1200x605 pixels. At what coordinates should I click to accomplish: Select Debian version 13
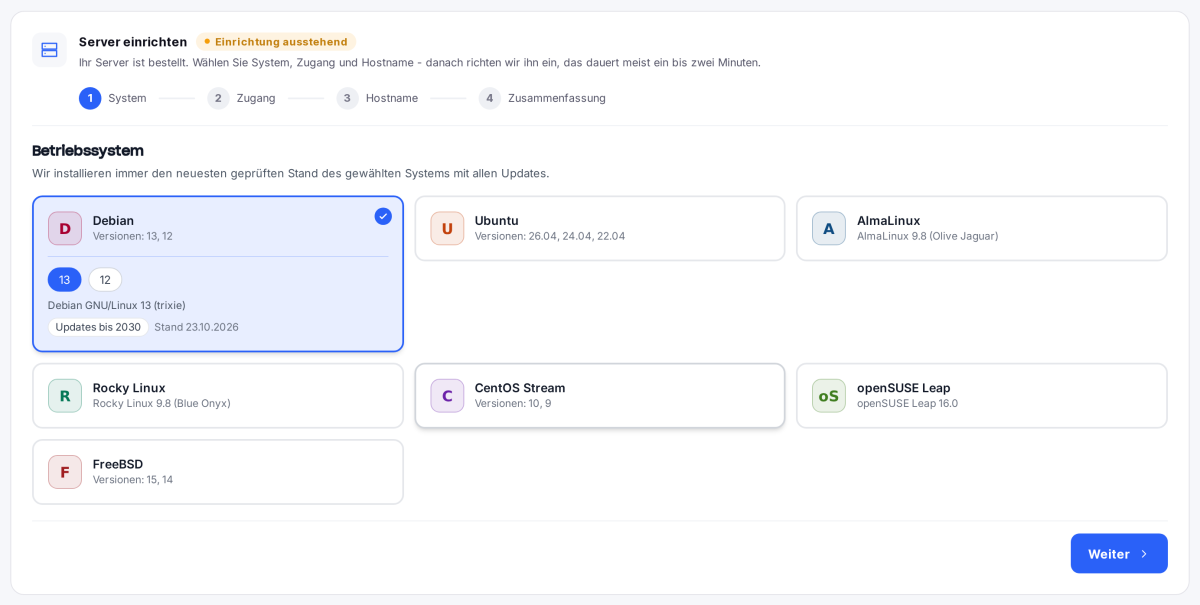point(65,280)
